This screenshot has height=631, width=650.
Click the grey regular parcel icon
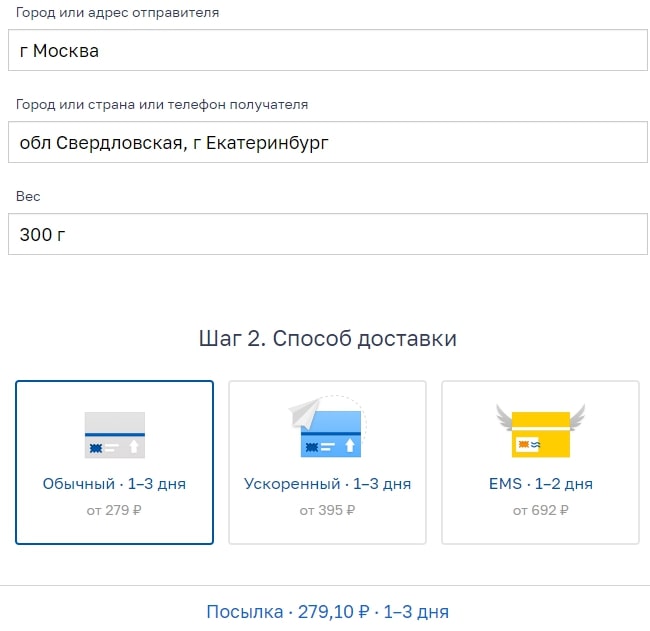coord(115,435)
